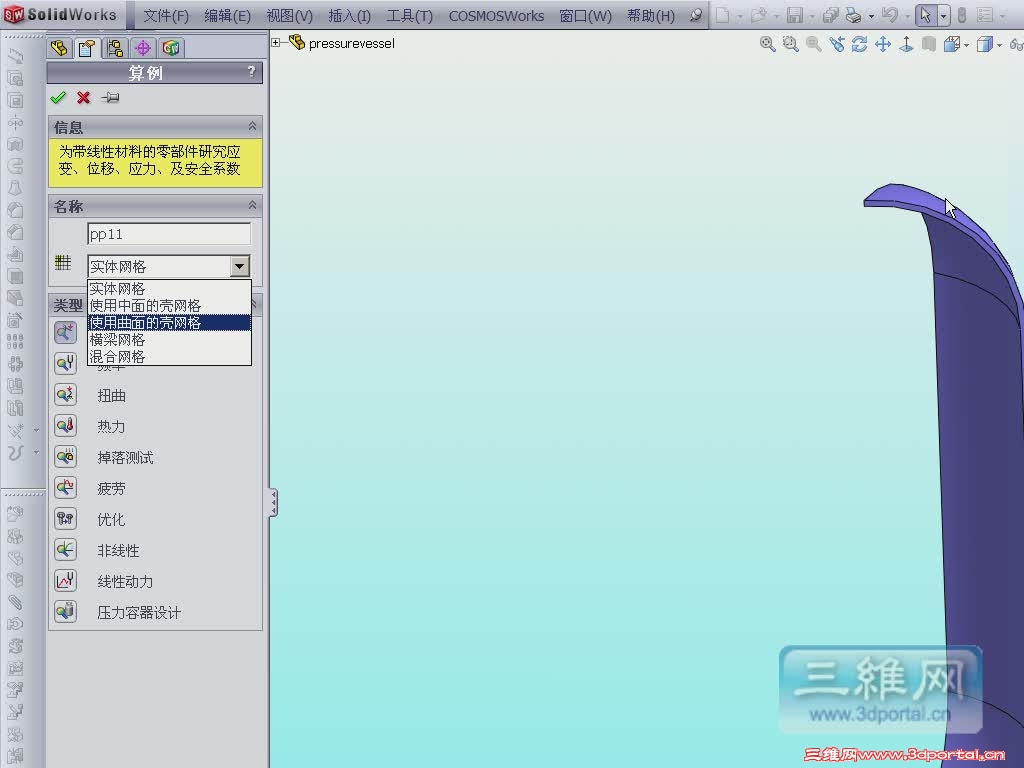Open the 工具(T) menu
1024x768 pixels.
(409, 16)
